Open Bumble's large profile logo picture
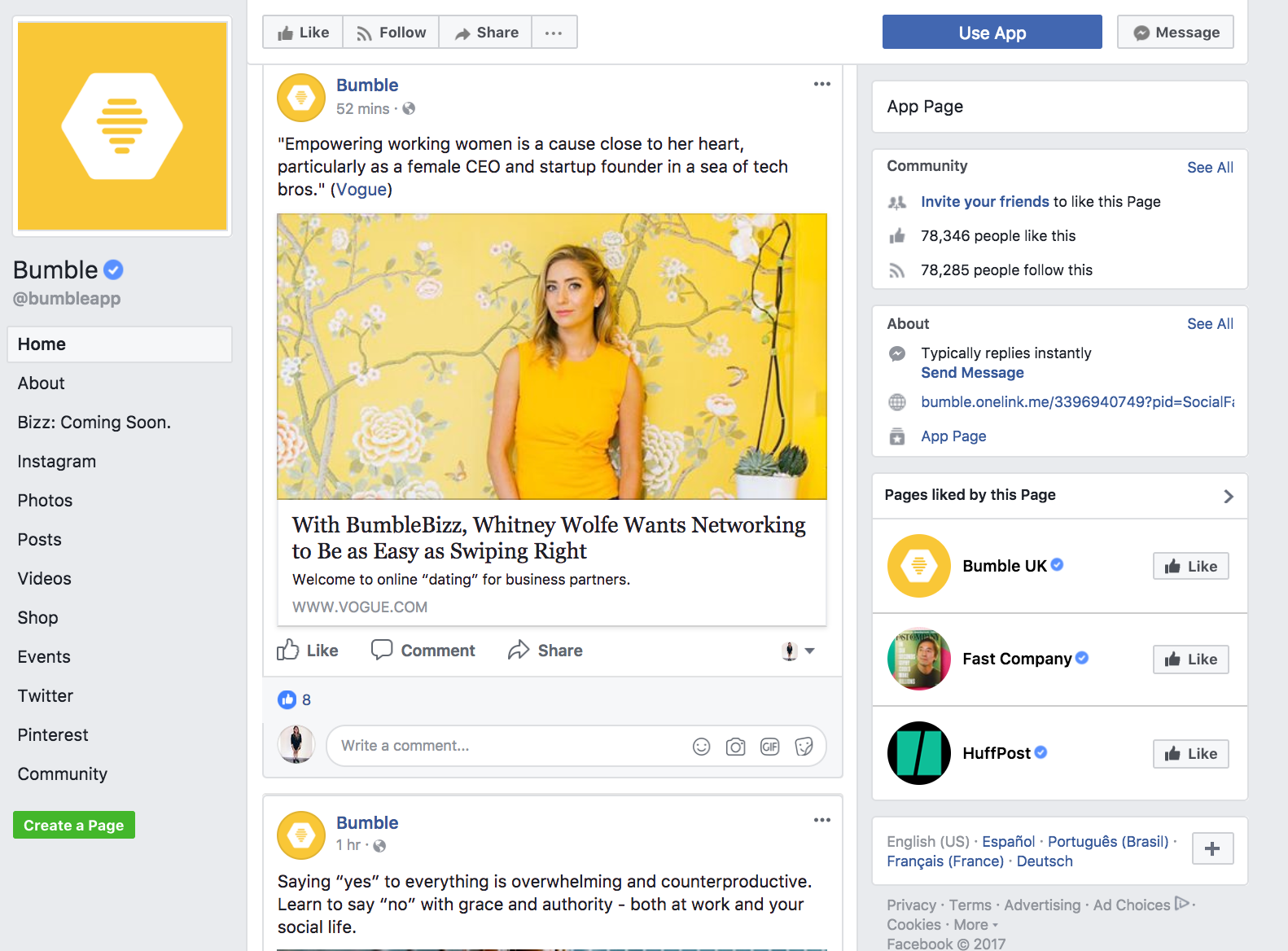Viewport: 1288px width, 951px height. point(122,126)
